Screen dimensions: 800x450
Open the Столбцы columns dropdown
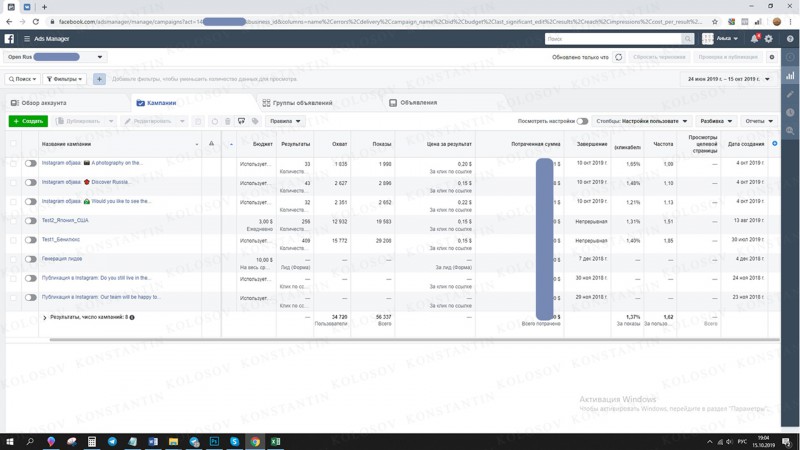tap(642, 121)
